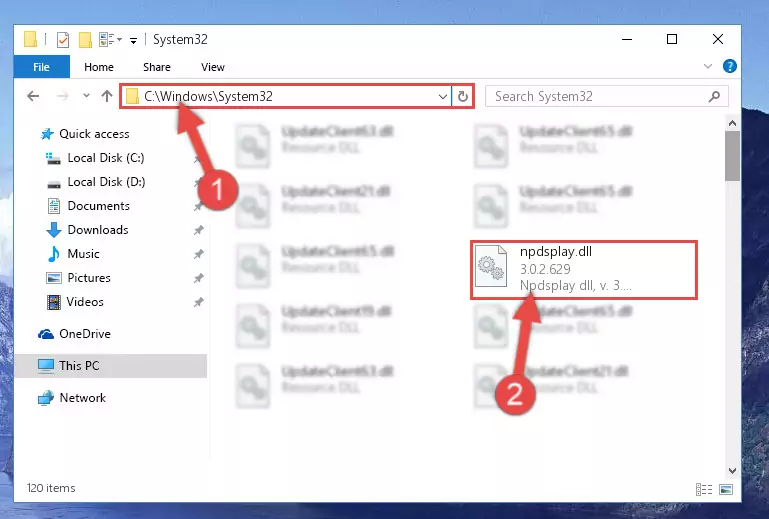
Task: Select the npdsplay.dll file
Action: coord(584,269)
